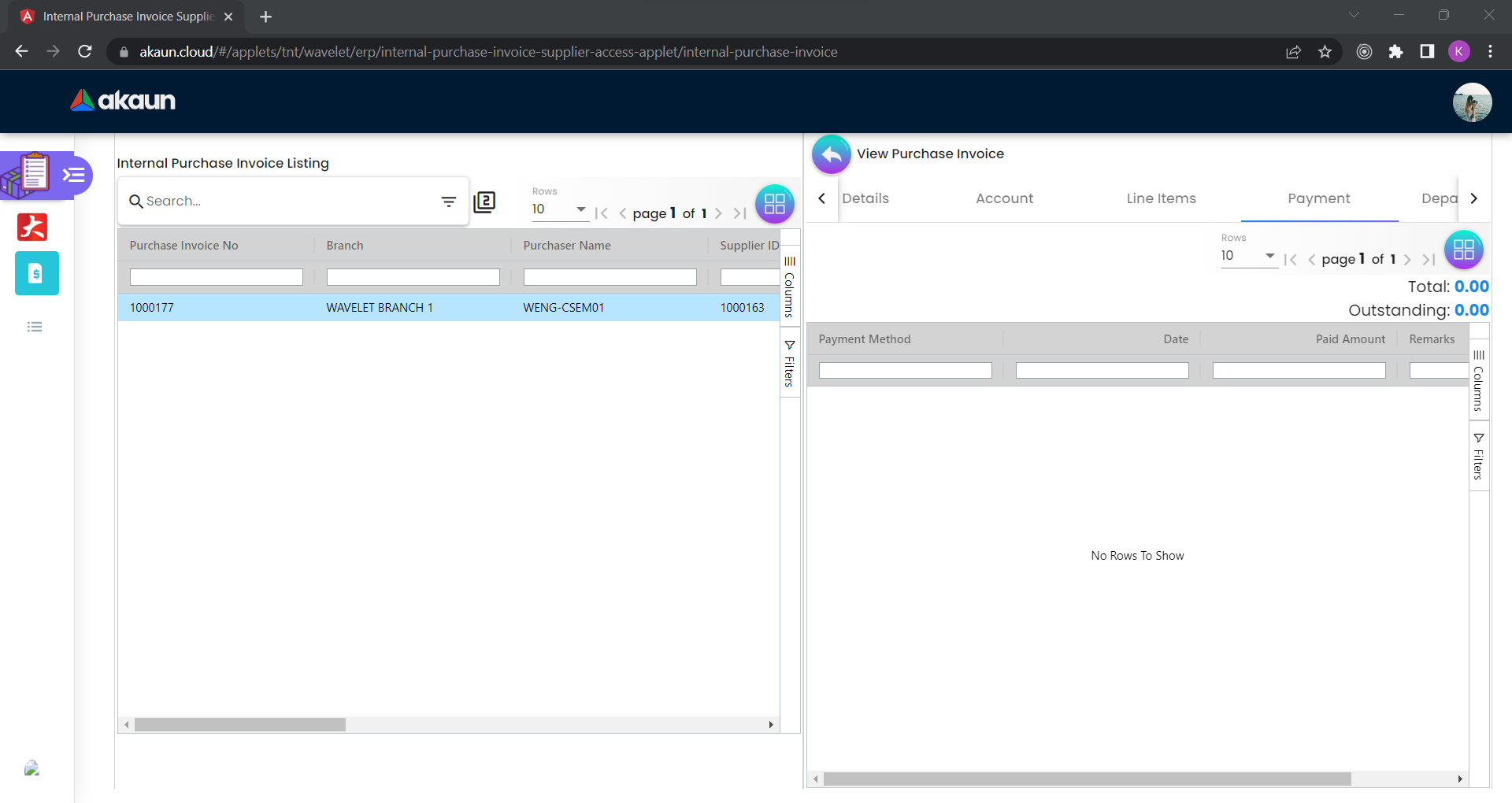Toggle the Filters side panel in invoice listing
The image size is (1512, 803).
coord(789,363)
